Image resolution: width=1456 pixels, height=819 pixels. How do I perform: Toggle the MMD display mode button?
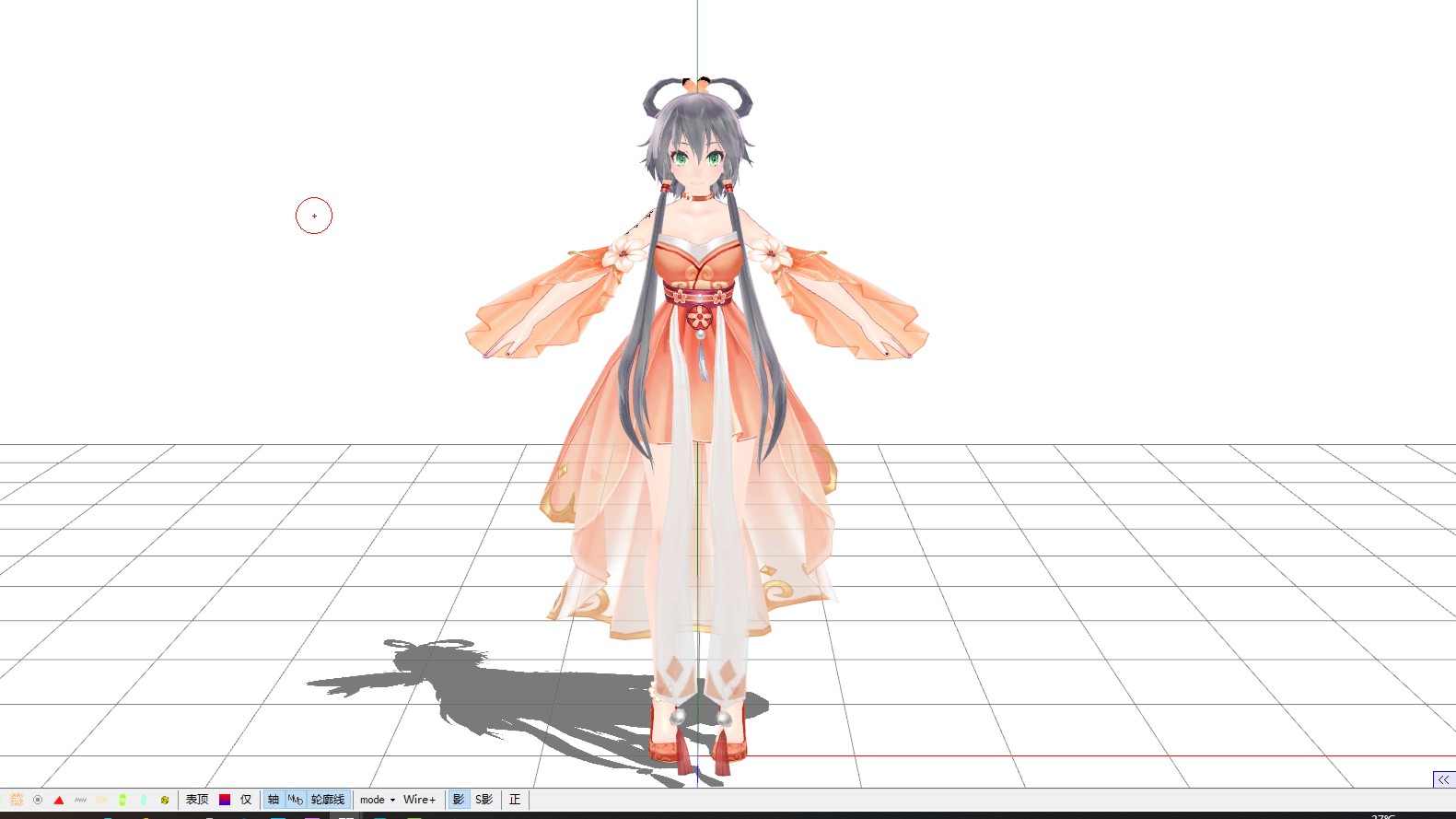pos(296,800)
